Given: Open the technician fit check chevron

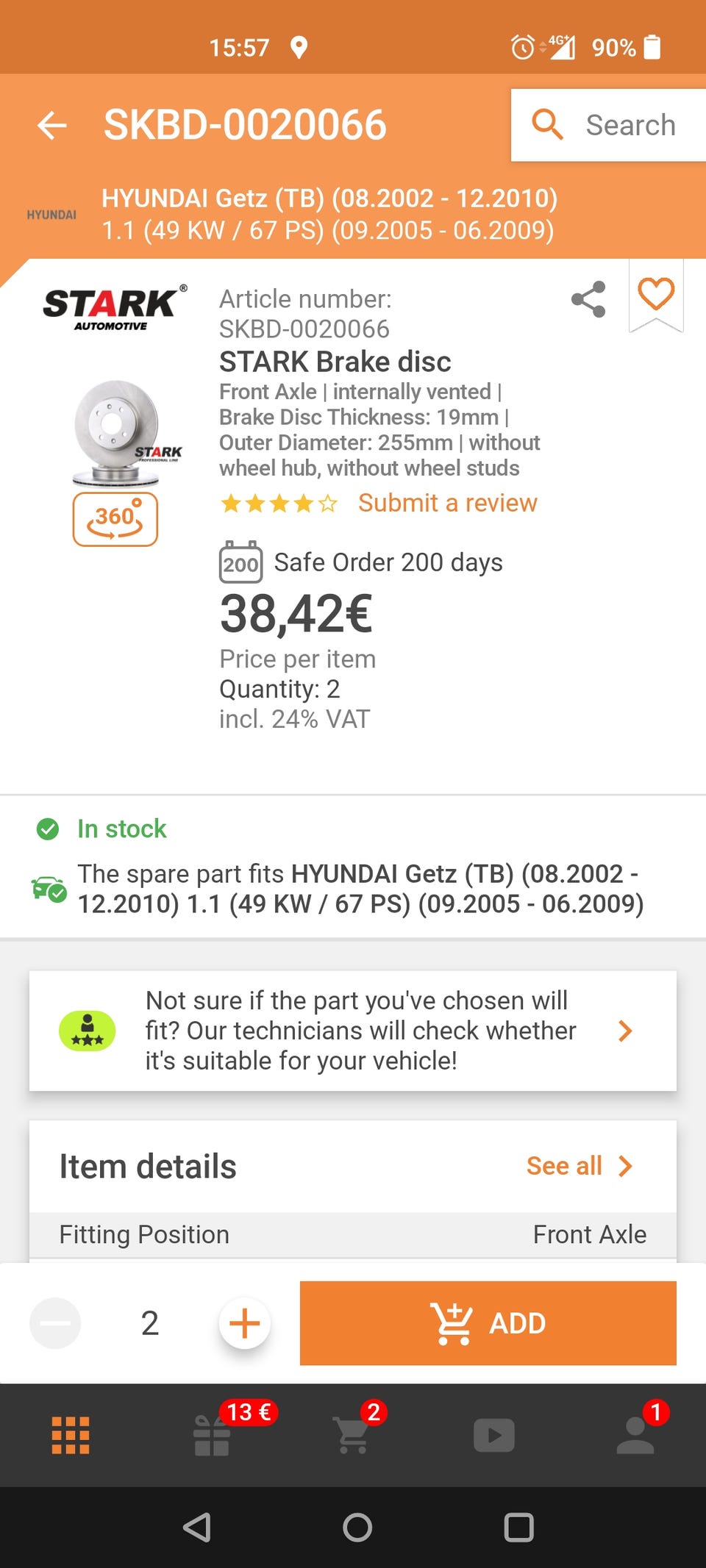Looking at the screenshot, I should [x=625, y=1031].
